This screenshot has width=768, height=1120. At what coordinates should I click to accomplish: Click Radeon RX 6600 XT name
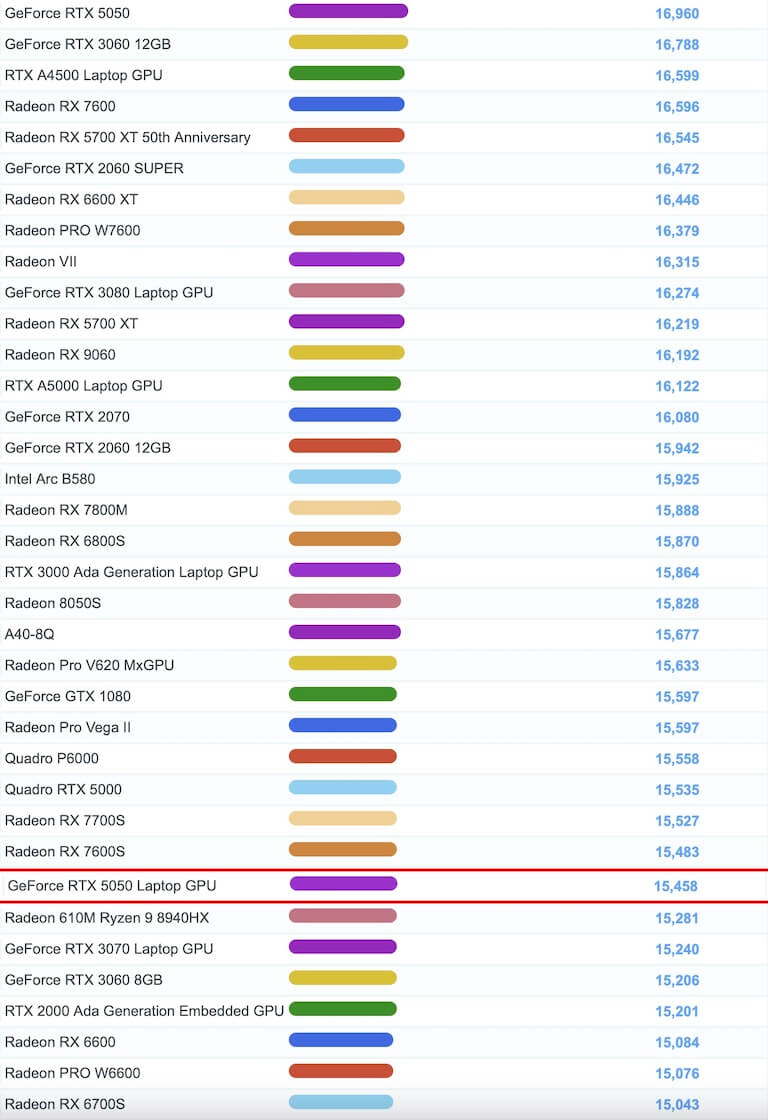point(71,199)
